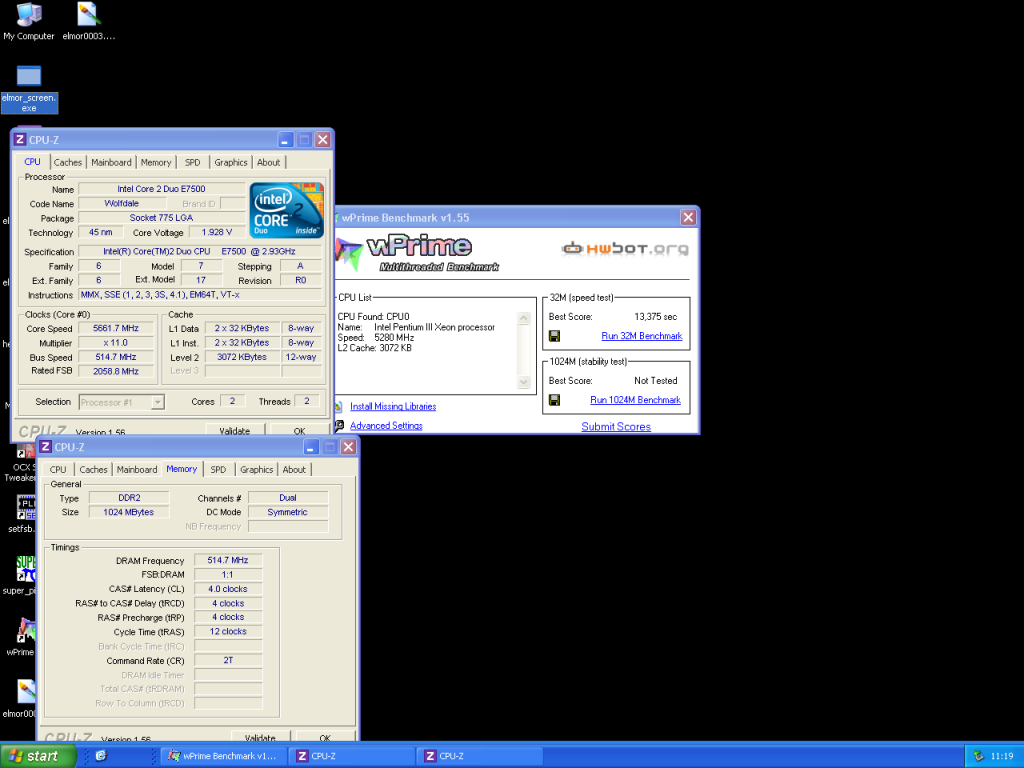Click the save icon under 1024M stability test
This screenshot has width=1024, height=768.
[x=554, y=400]
